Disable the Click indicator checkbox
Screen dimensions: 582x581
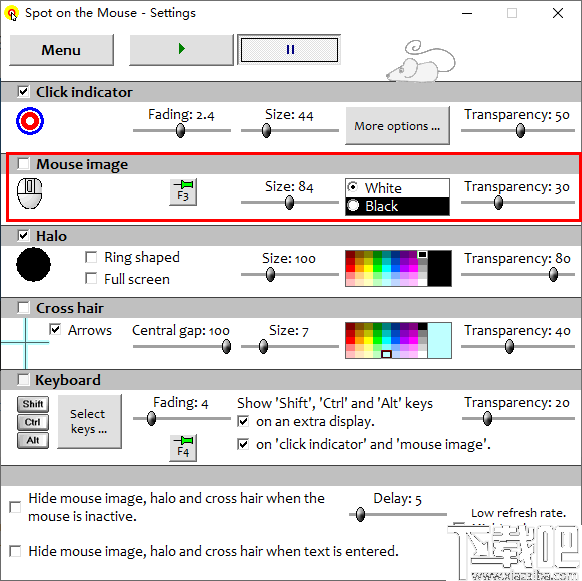pos(23,91)
